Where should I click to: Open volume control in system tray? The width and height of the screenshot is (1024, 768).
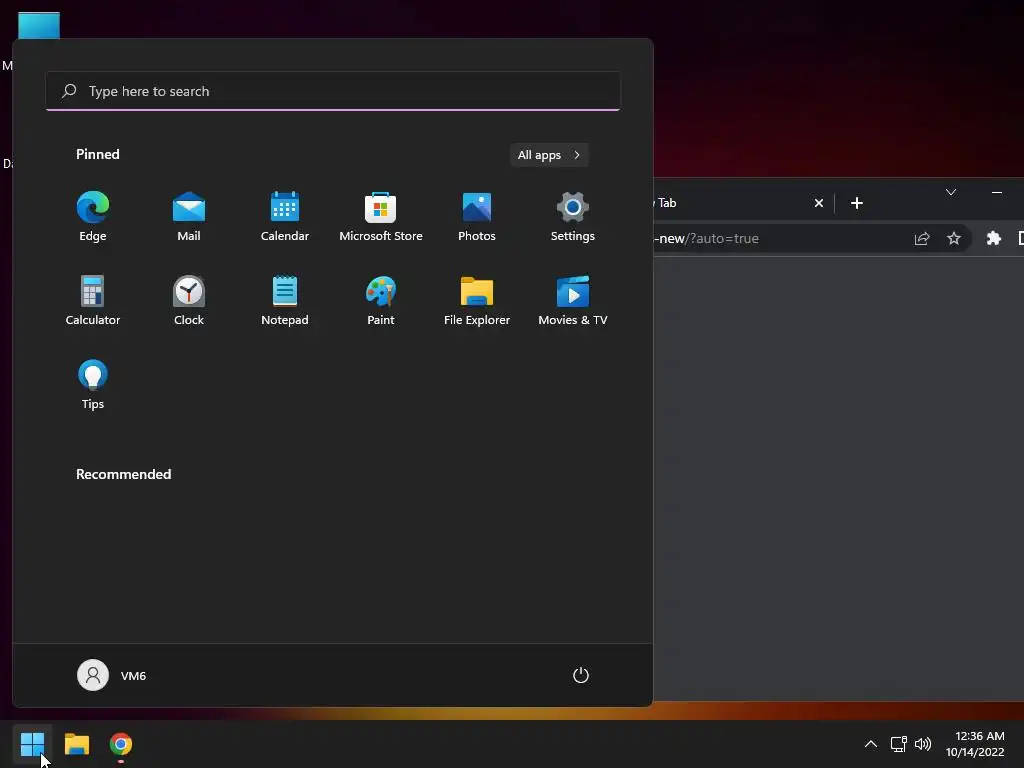923,744
